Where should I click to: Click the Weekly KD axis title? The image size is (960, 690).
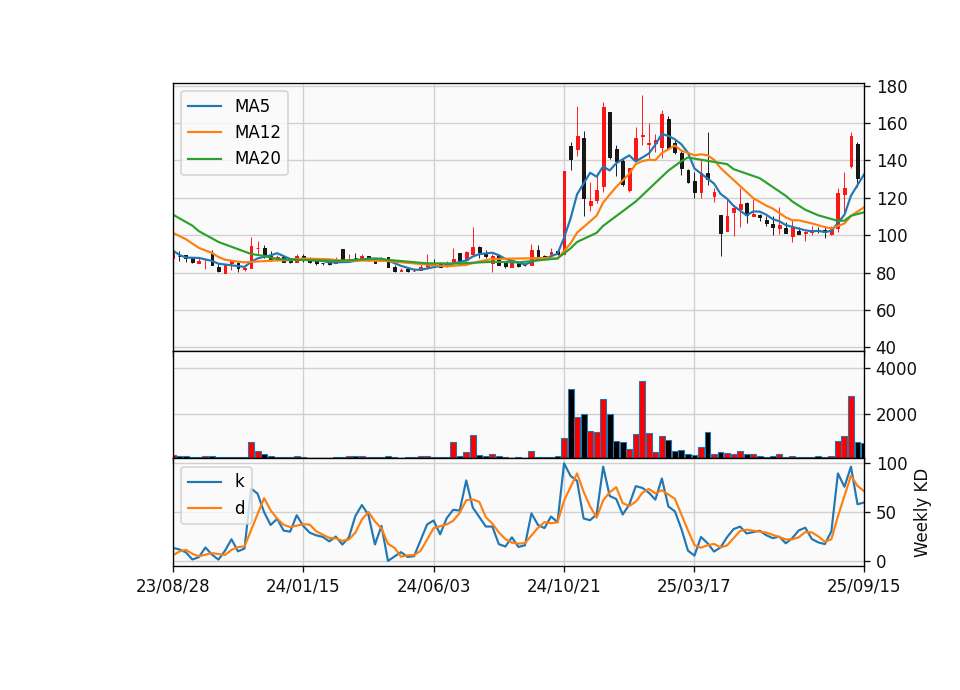[x=921, y=514]
